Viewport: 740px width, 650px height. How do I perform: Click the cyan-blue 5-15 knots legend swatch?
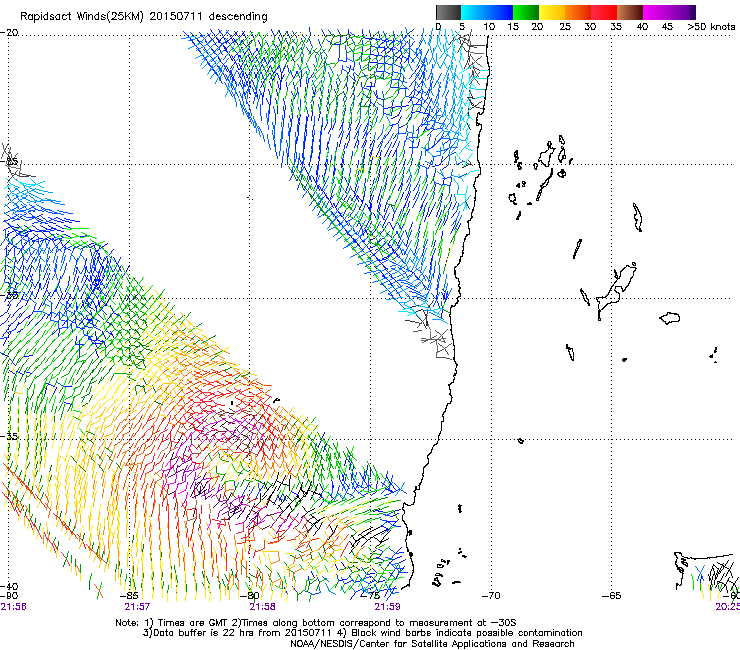click(487, 12)
